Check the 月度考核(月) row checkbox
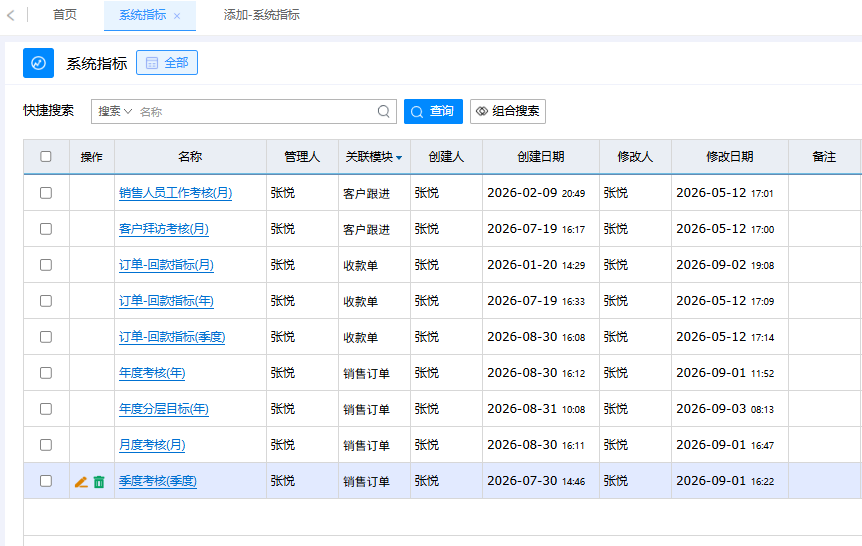Image resolution: width=862 pixels, height=546 pixels. [x=46, y=445]
